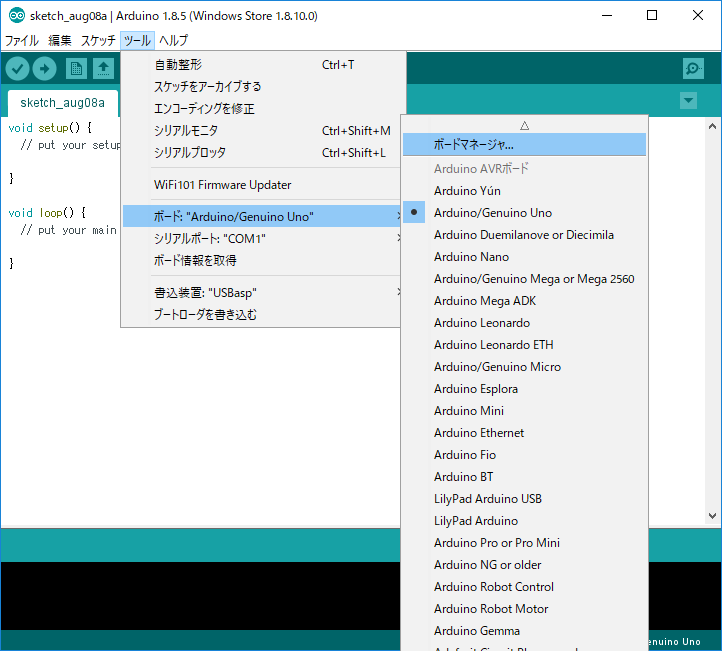This screenshot has height=651, width=722.
Task: Open ボードマネージャ... entry
Action: click(x=524, y=145)
